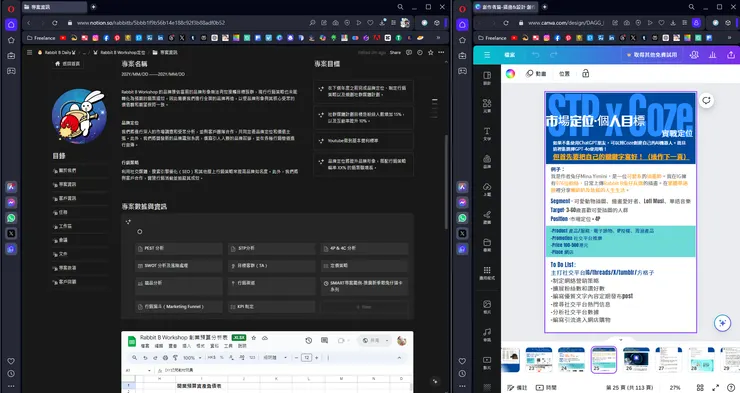Open the new tab button in left browser
This screenshot has width=740, height=393.
[93, 7]
